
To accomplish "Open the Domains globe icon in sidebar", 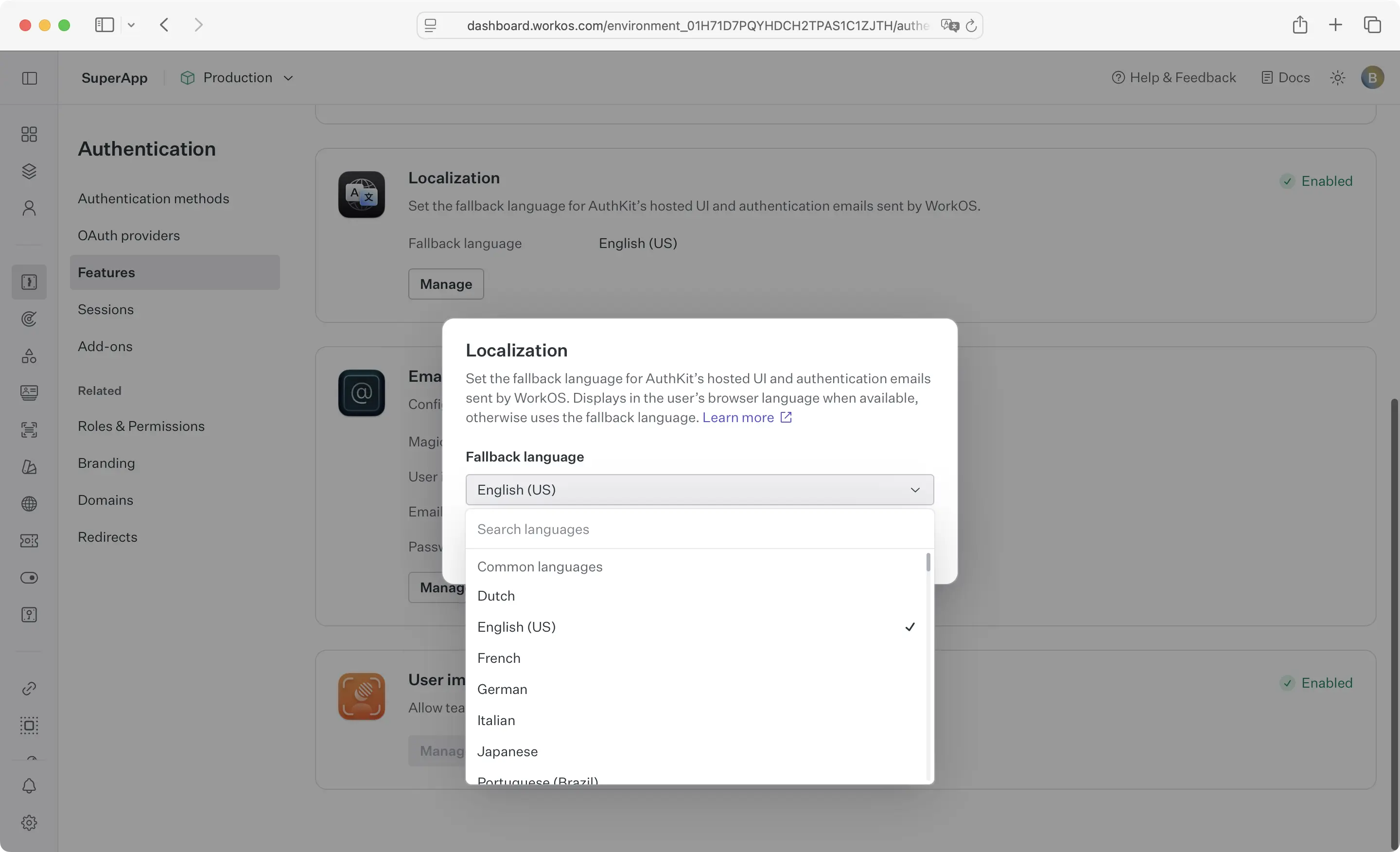I will [x=29, y=504].
